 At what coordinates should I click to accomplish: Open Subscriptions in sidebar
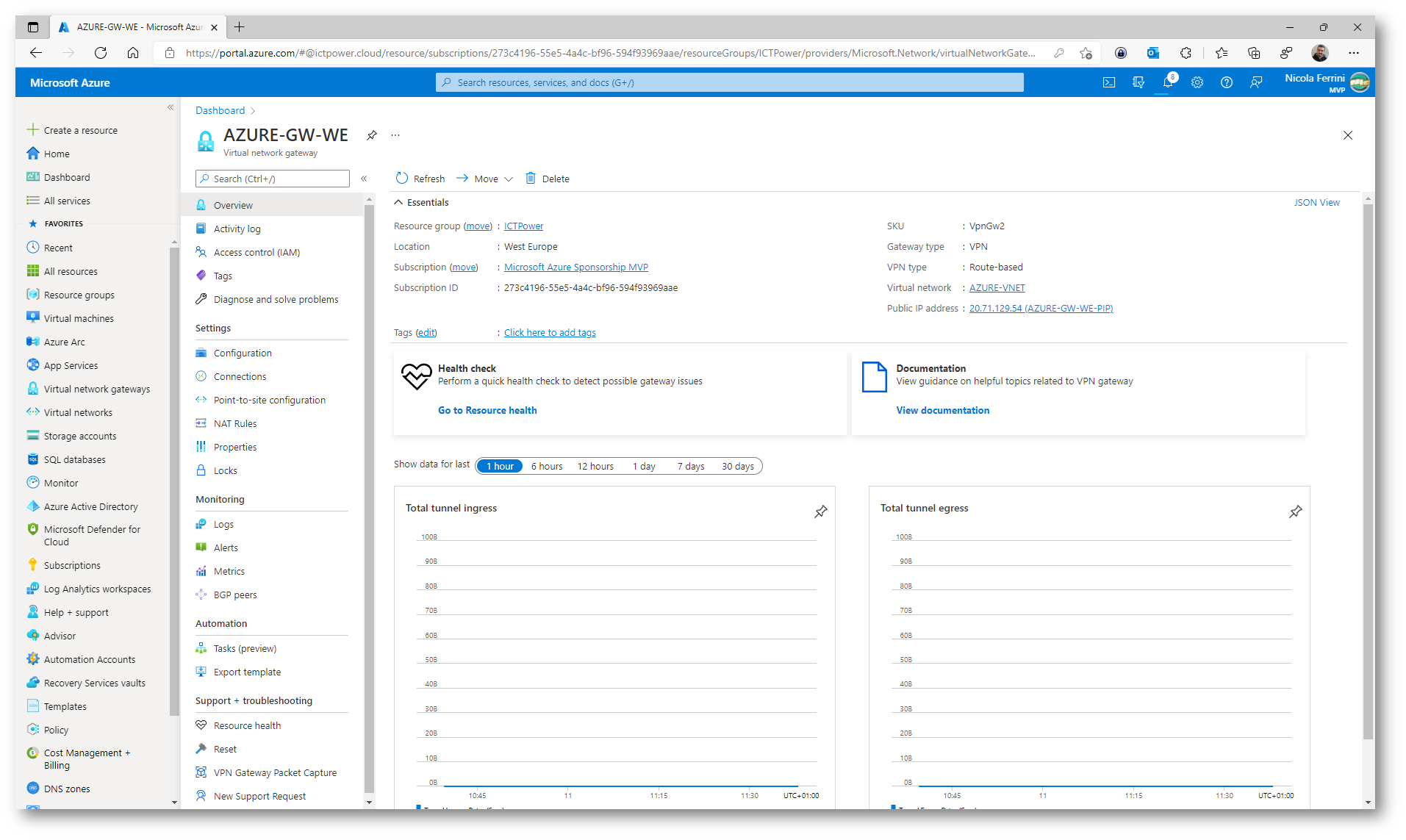pyautogui.click(x=72, y=565)
